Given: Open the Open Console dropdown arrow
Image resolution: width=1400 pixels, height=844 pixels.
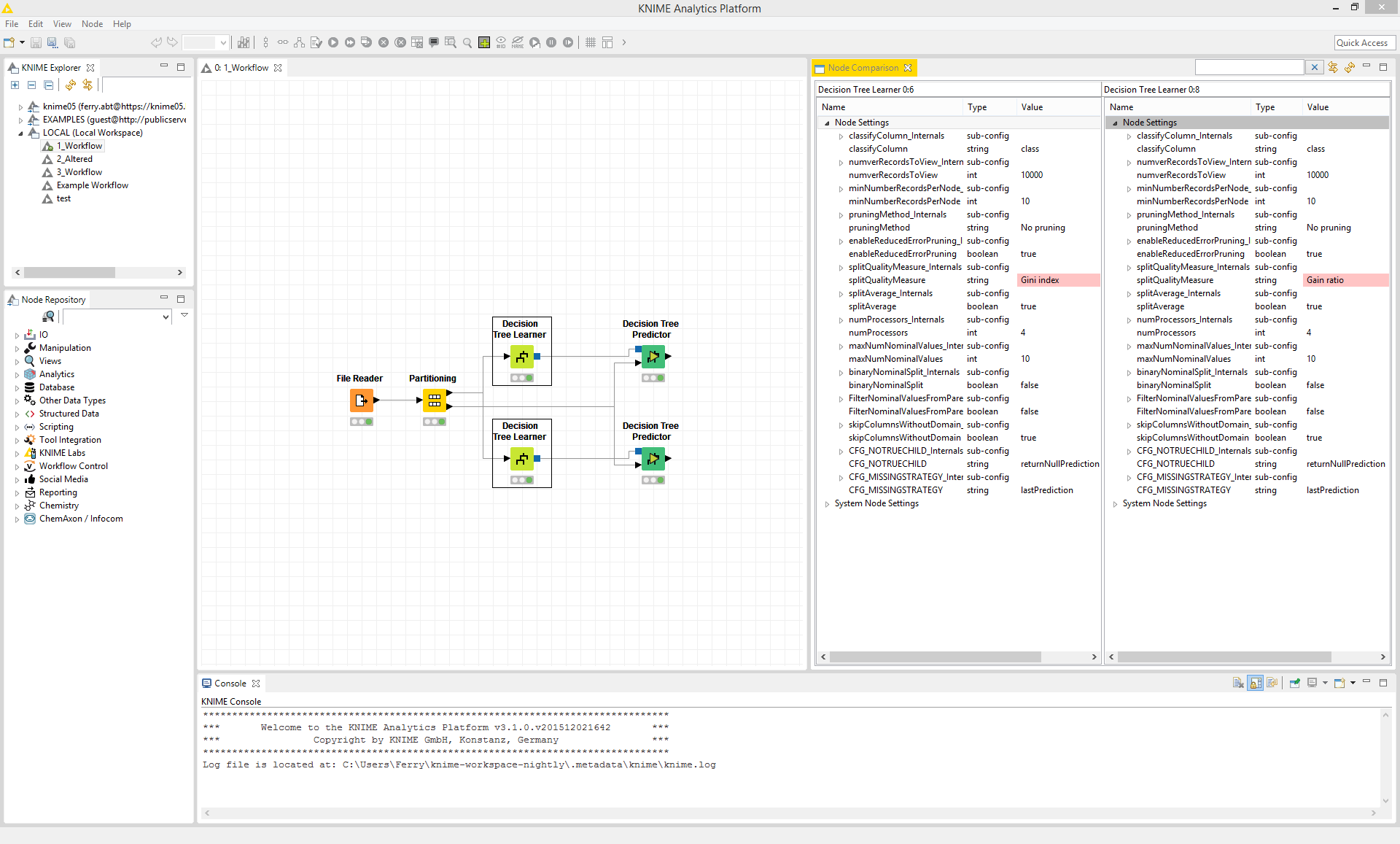Looking at the screenshot, I should 1353,684.
